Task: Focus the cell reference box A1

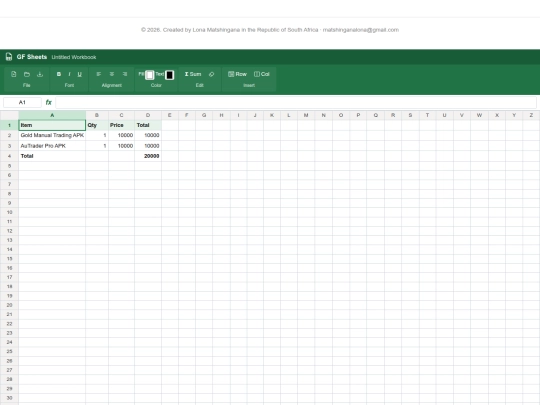Action: pyautogui.click(x=22, y=102)
